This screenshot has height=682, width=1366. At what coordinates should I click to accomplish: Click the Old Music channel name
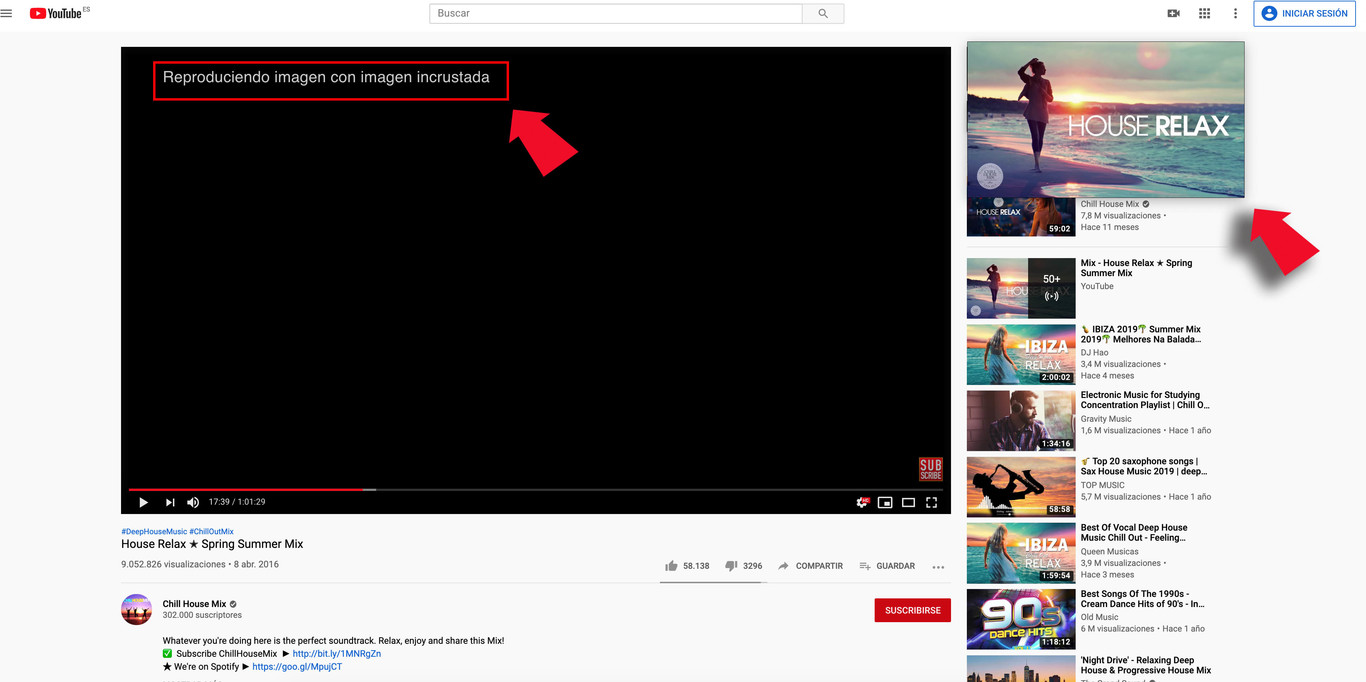coord(1099,617)
